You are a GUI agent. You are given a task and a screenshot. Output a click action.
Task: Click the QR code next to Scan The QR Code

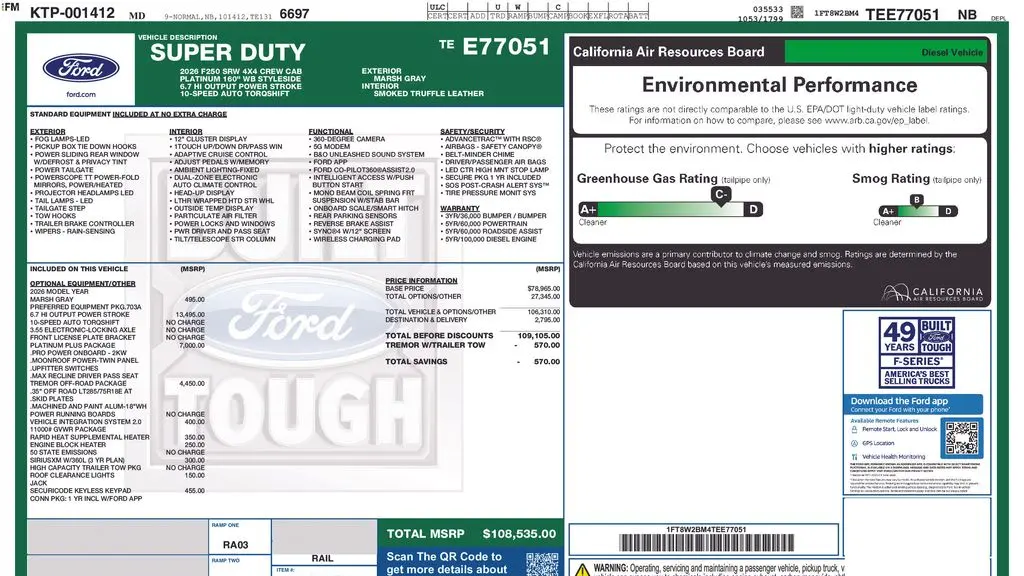pyautogui.click(x=543, y=564)
